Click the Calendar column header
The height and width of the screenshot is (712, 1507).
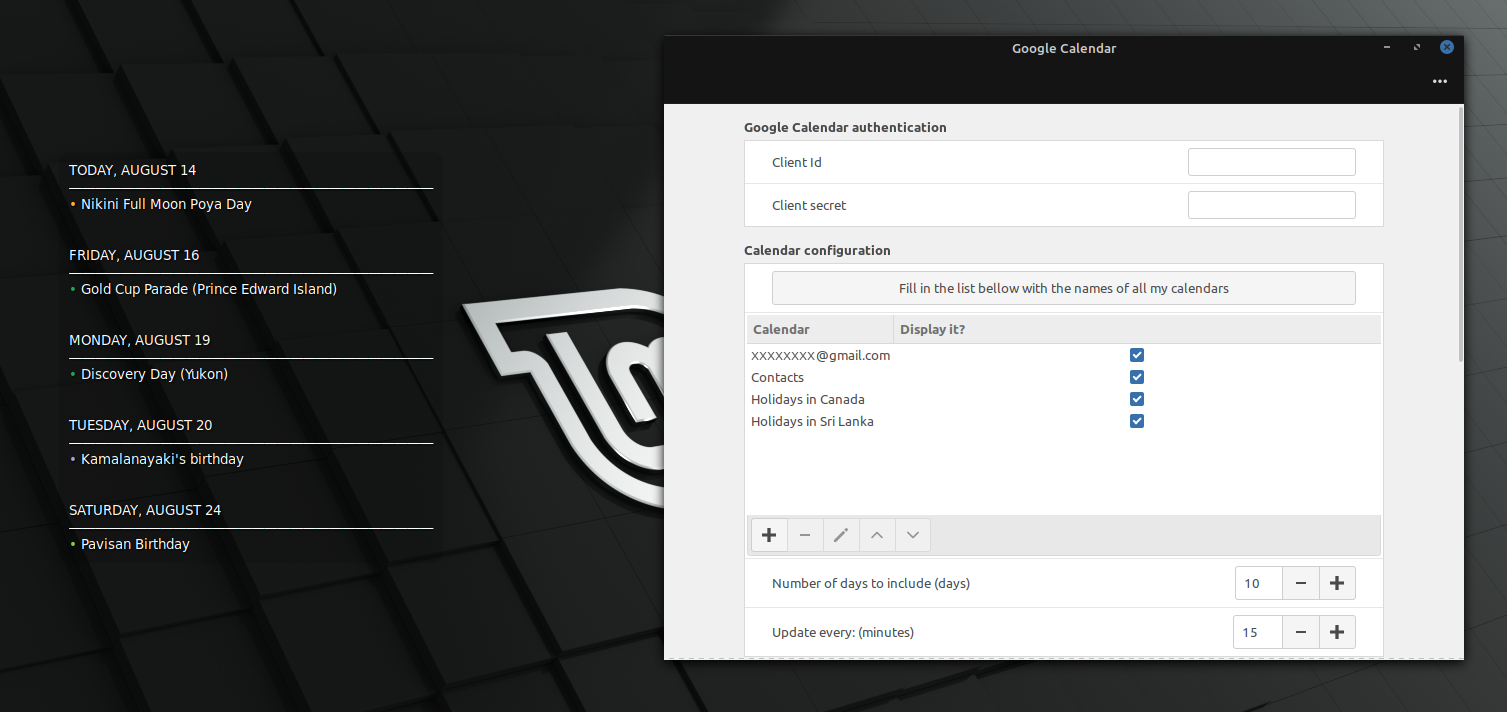click(x=820, y=329)
